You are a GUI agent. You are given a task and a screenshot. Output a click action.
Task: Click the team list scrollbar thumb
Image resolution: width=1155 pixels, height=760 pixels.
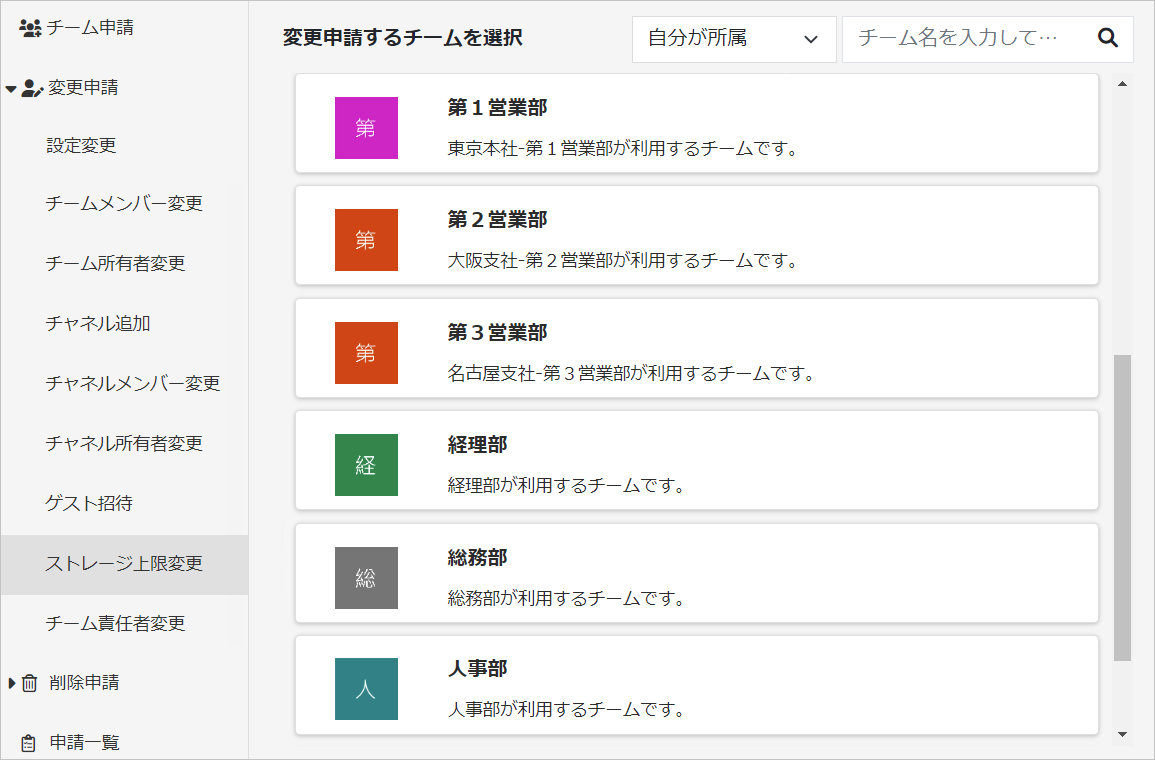[1122, 508]
